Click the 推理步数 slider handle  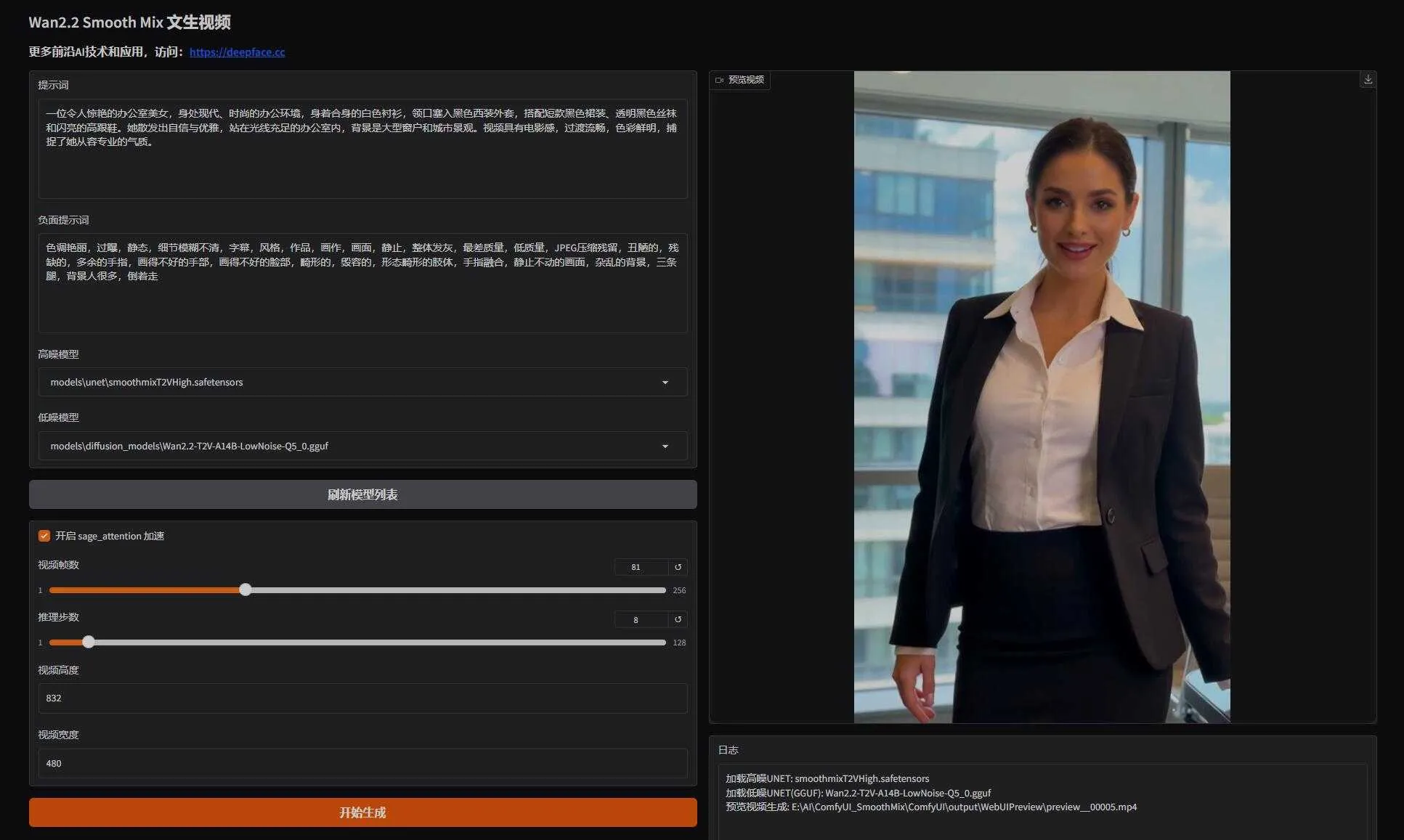pos(89,642)
